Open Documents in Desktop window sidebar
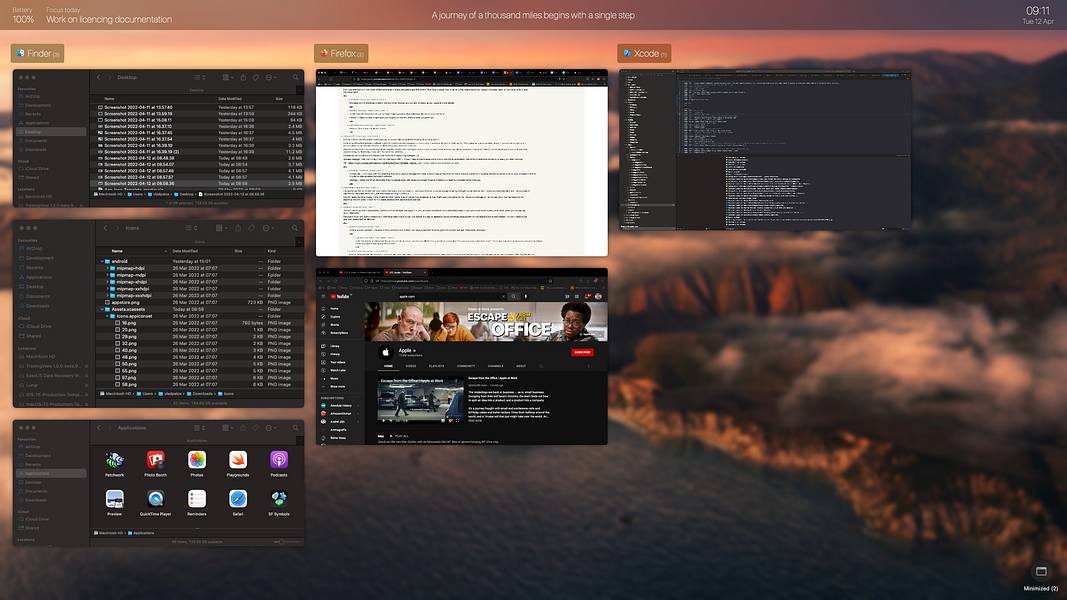The height and width of the screenshot is (600, 1067). [x=36, y=141]
